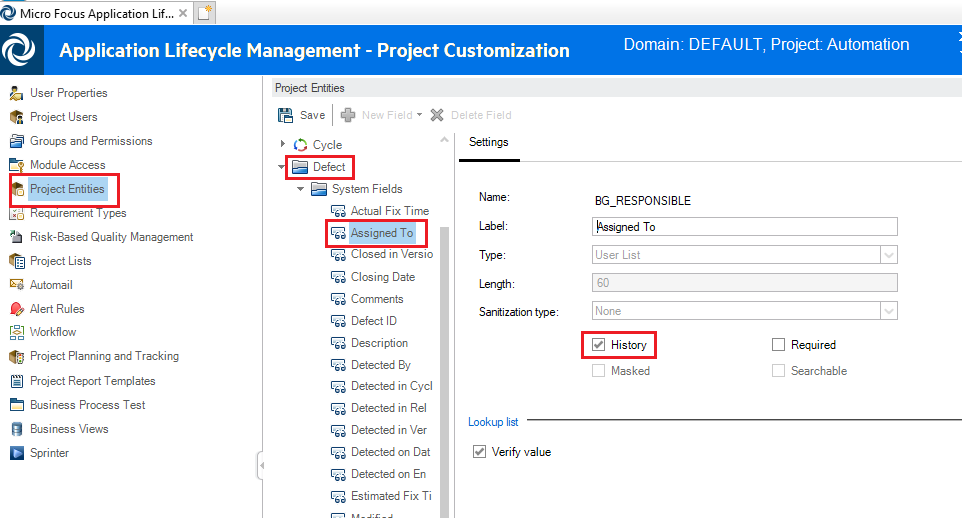Click the Automail envelope icon
This screenshot has height=518, width=962.
16,285
